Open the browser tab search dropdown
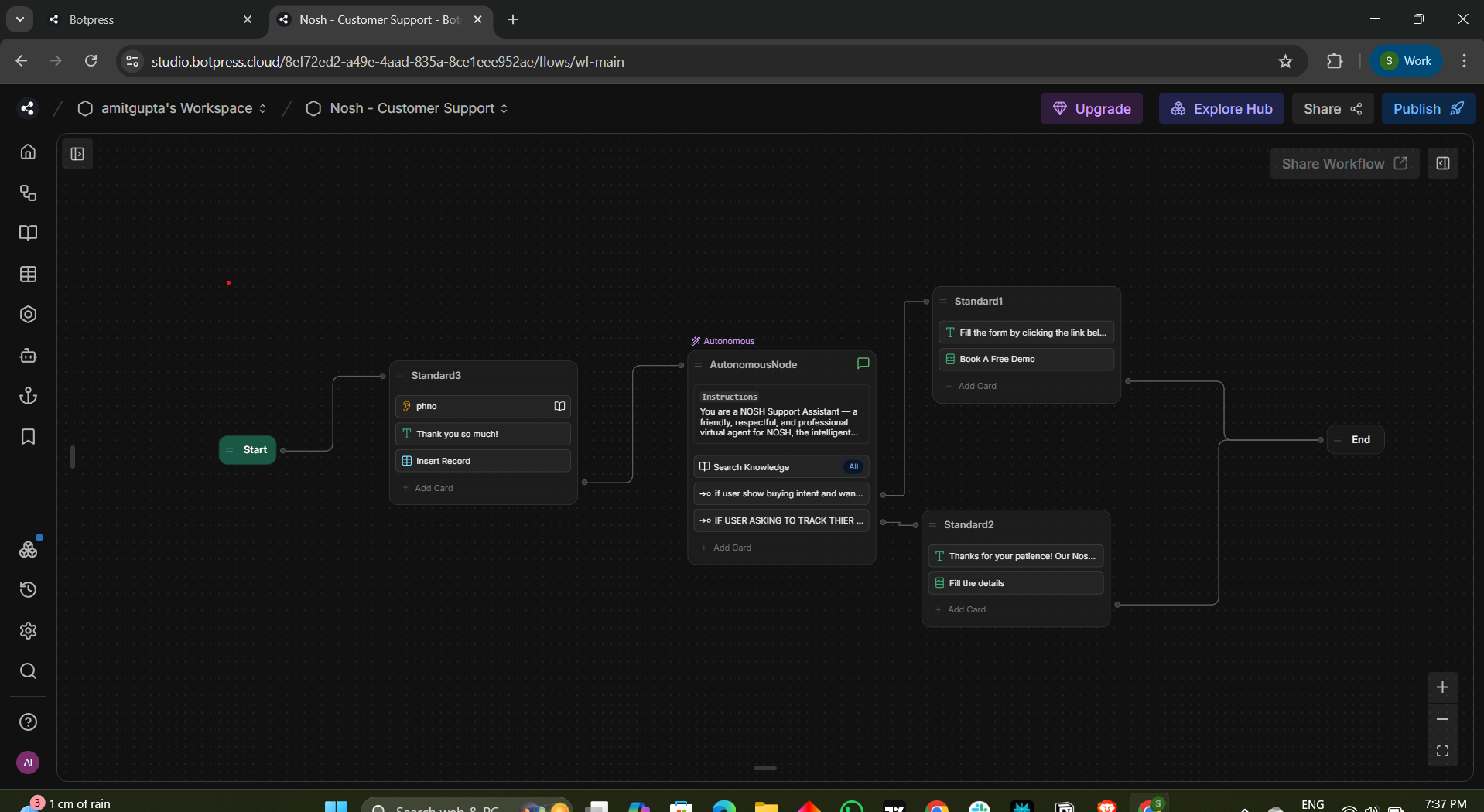Viewport: 1484px width, 812px height. point(20,19)
